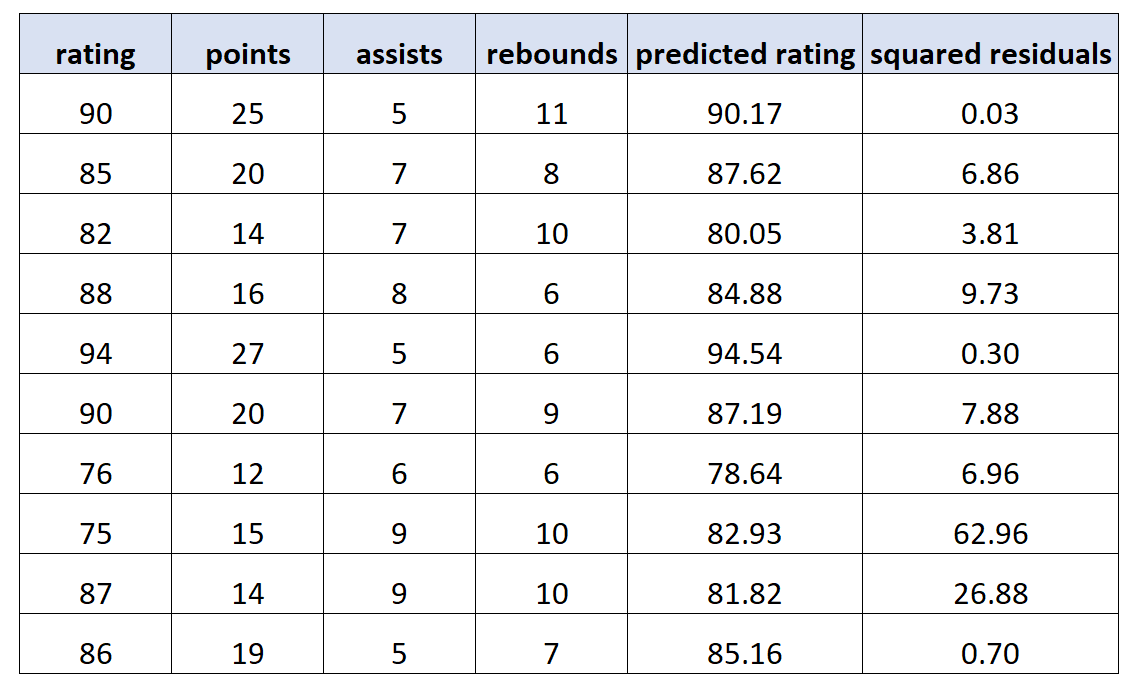Select the points cell with value 27
This screenshot has width=1140, height=686.
(x=248, y=354)
